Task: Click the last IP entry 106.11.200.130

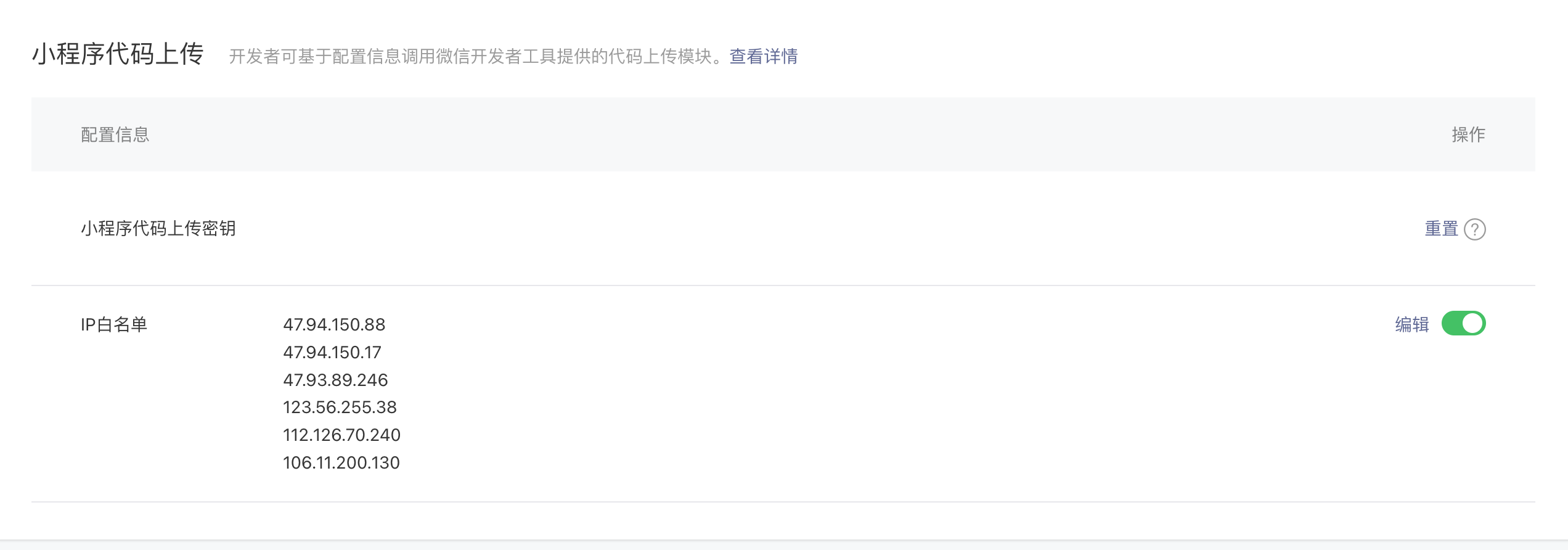Action: click(x=341, y=463)
